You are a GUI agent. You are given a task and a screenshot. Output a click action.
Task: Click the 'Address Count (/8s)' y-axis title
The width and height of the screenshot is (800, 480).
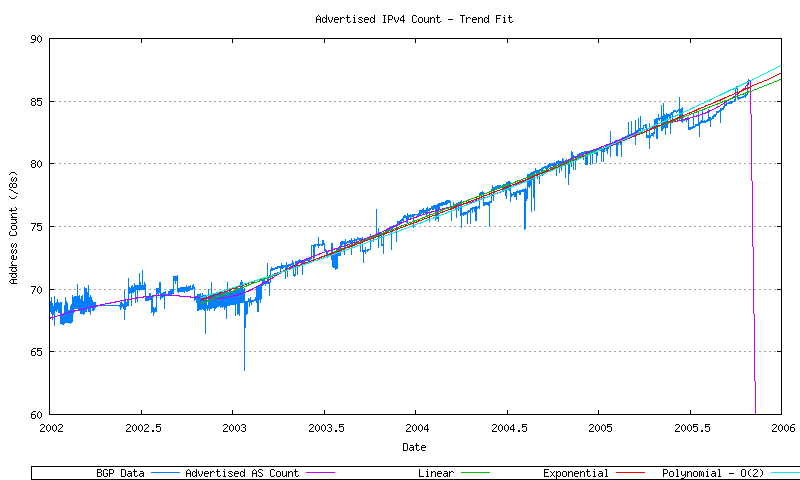pos(14,227)
